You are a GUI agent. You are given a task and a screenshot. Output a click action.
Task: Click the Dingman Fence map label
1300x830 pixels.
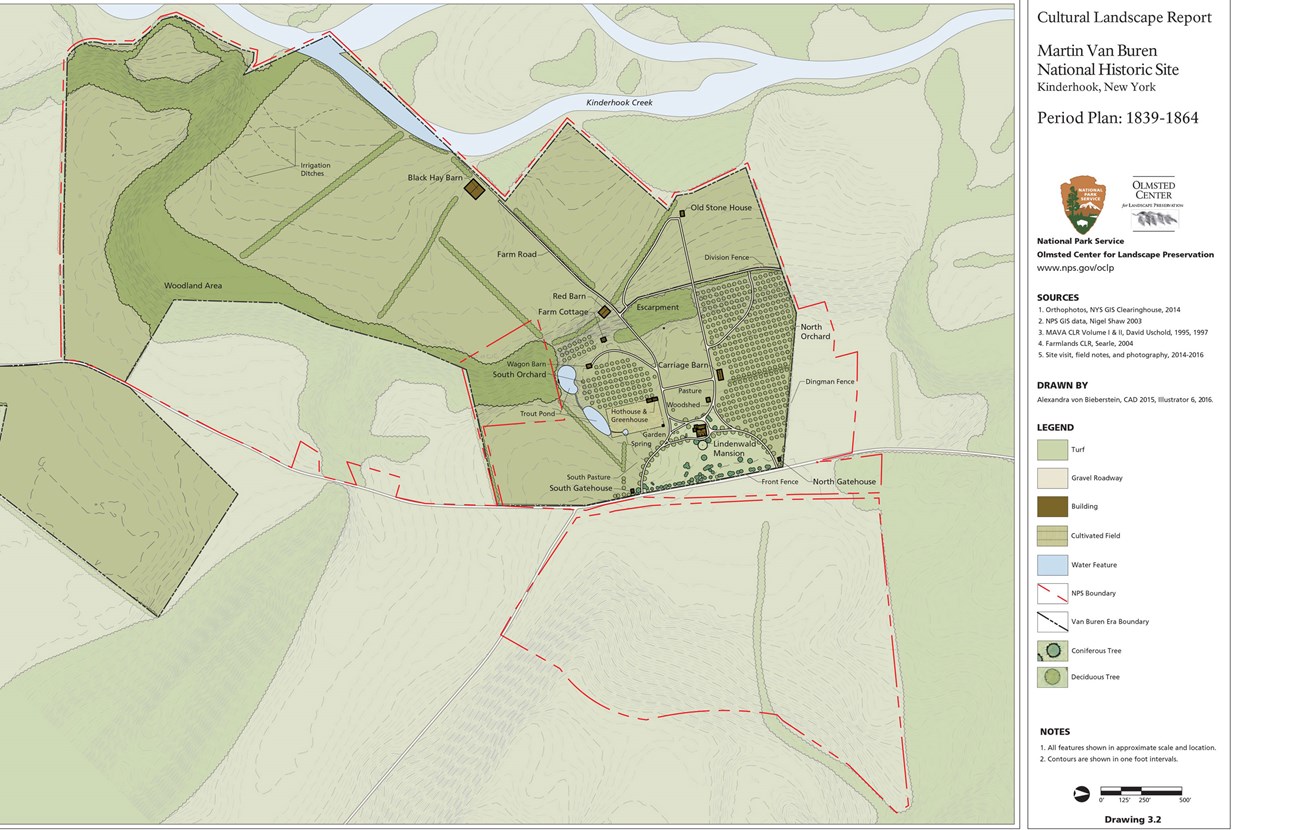coord(831,382)
